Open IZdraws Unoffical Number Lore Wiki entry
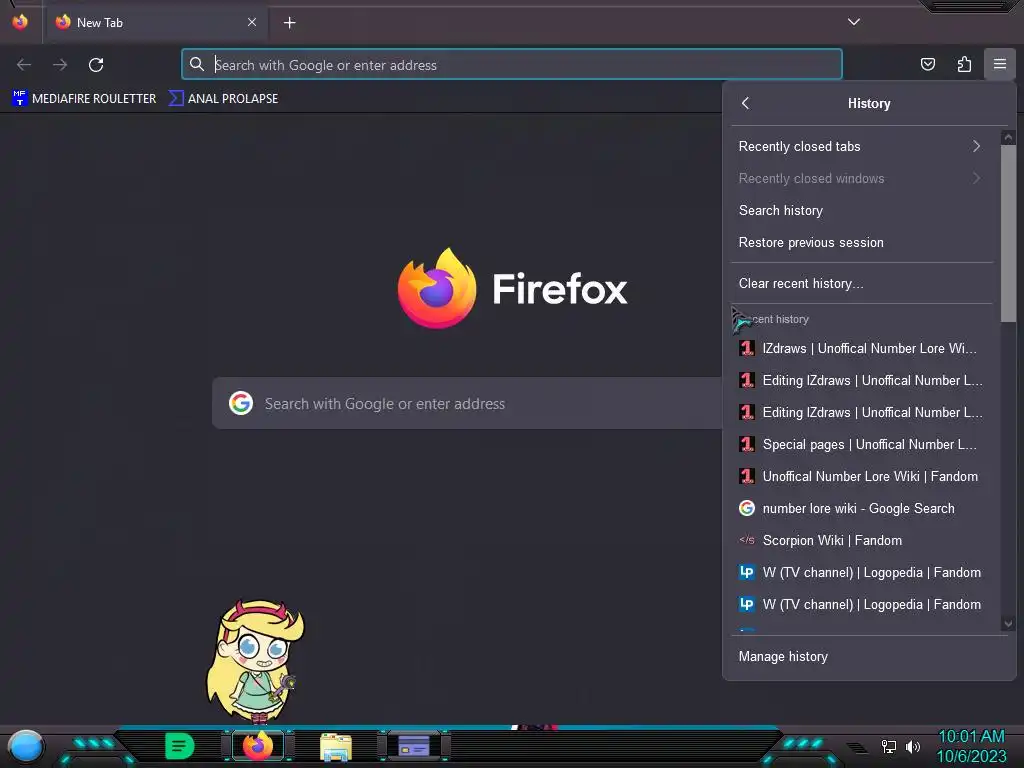Viewport: 1024px width, 768px height. pos(861,348)
